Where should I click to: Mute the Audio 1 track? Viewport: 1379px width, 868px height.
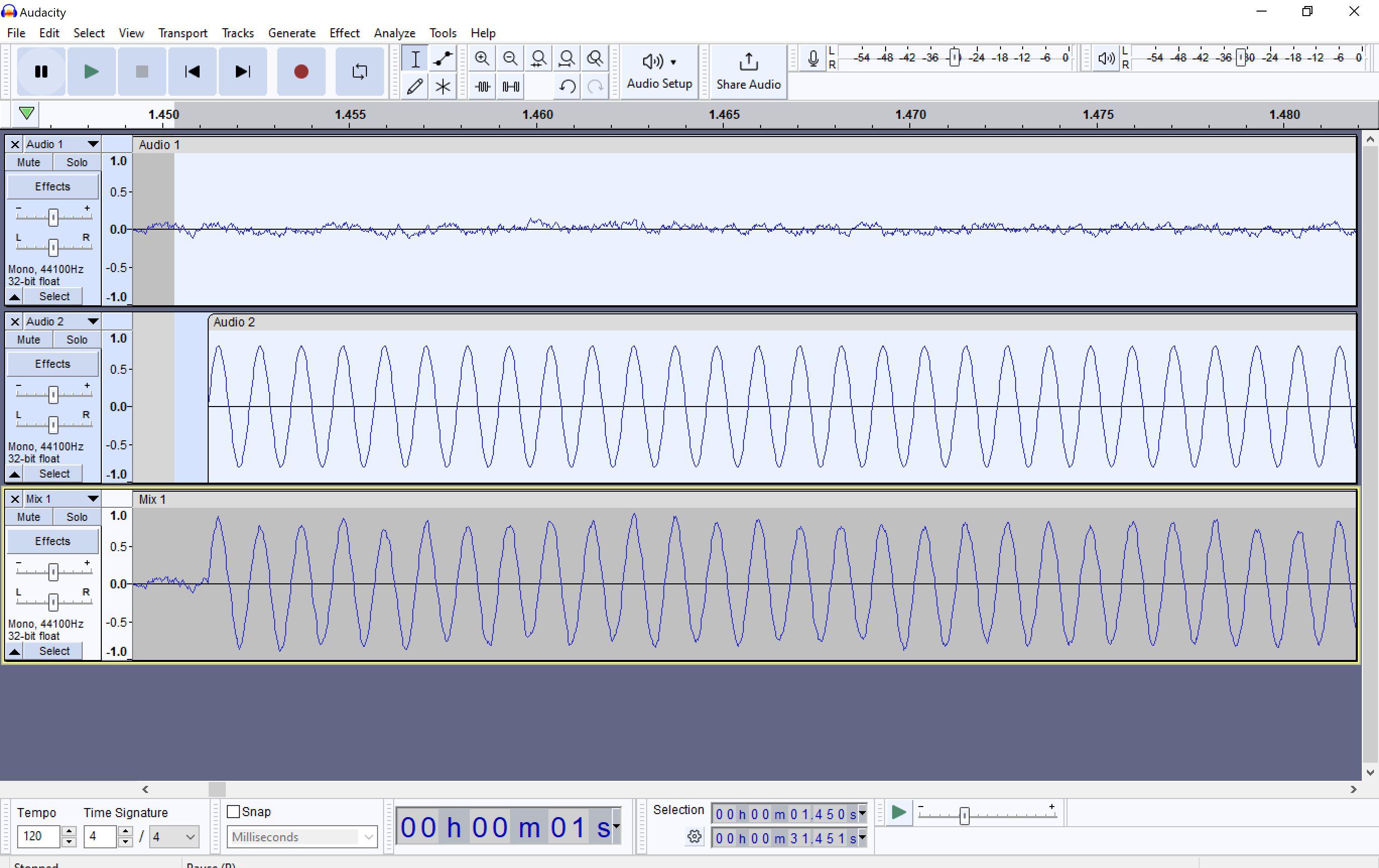coord(29,163)
